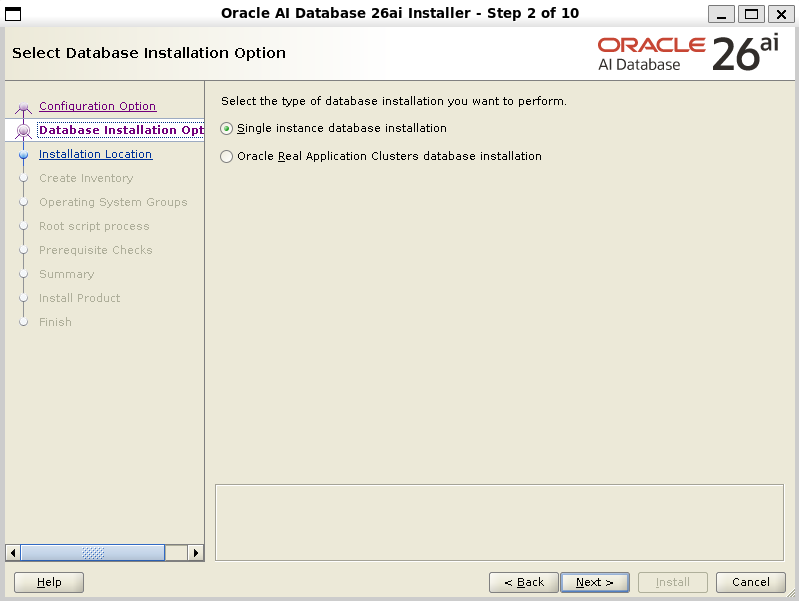Select the Database Installation Option step
This screenshot has width=799, height=601.
(120, 130)
